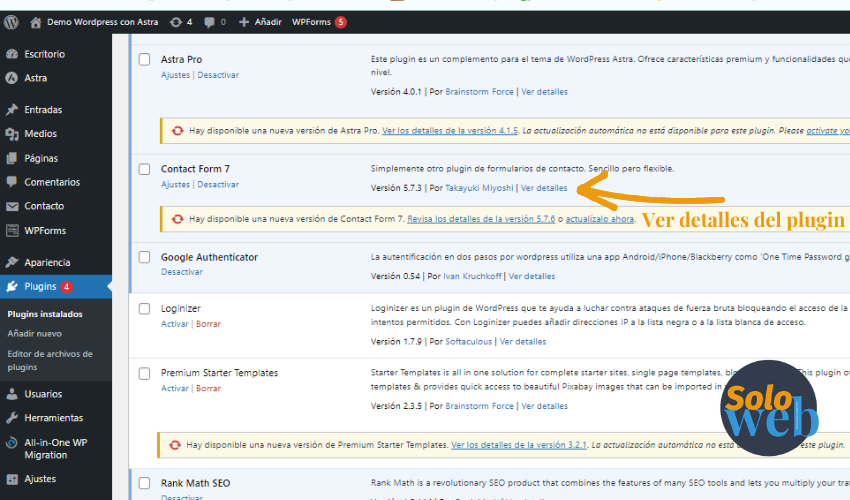Click update icon in Premium Starter Templates notice
850x500 pixels.
pyautogui.click(x=175, y=445)
